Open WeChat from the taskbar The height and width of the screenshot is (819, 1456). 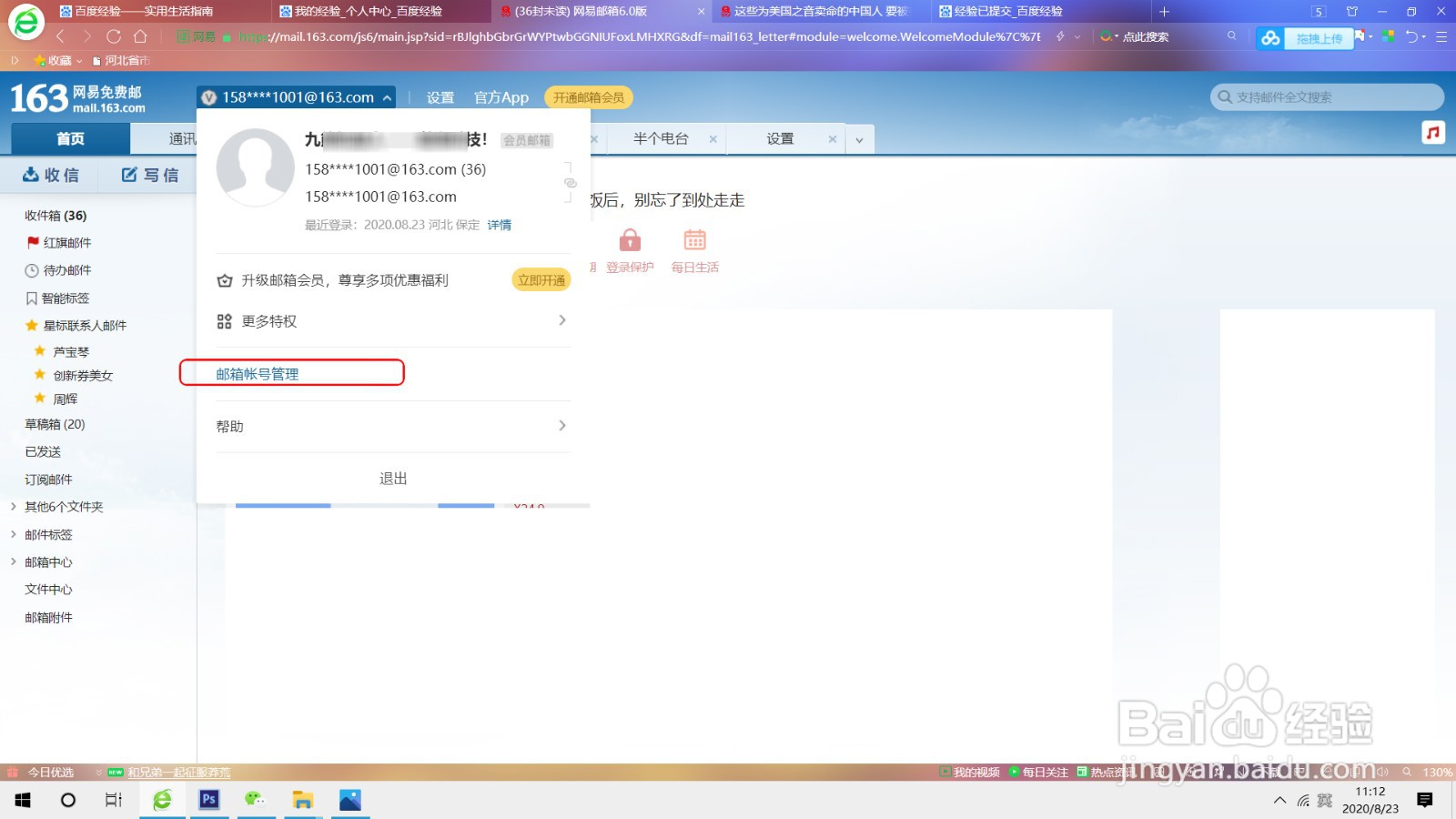coord(254,800)
